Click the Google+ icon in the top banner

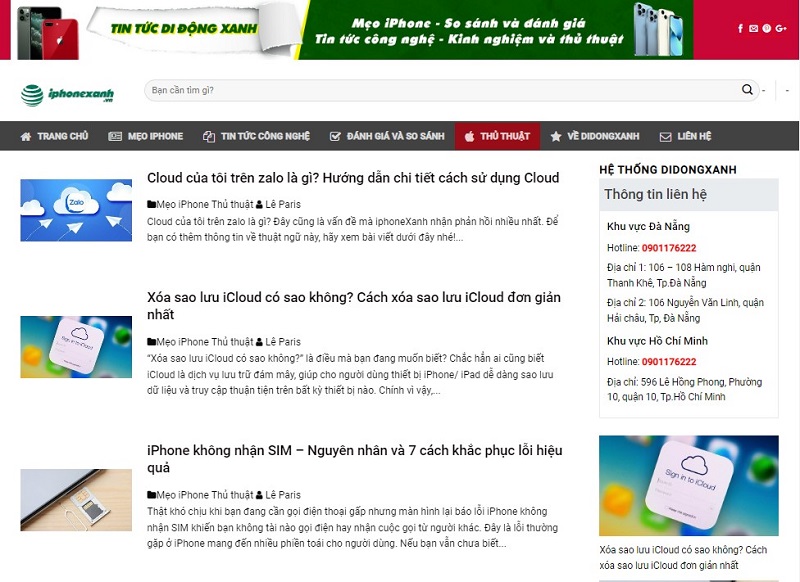click(x=781, y=29)
